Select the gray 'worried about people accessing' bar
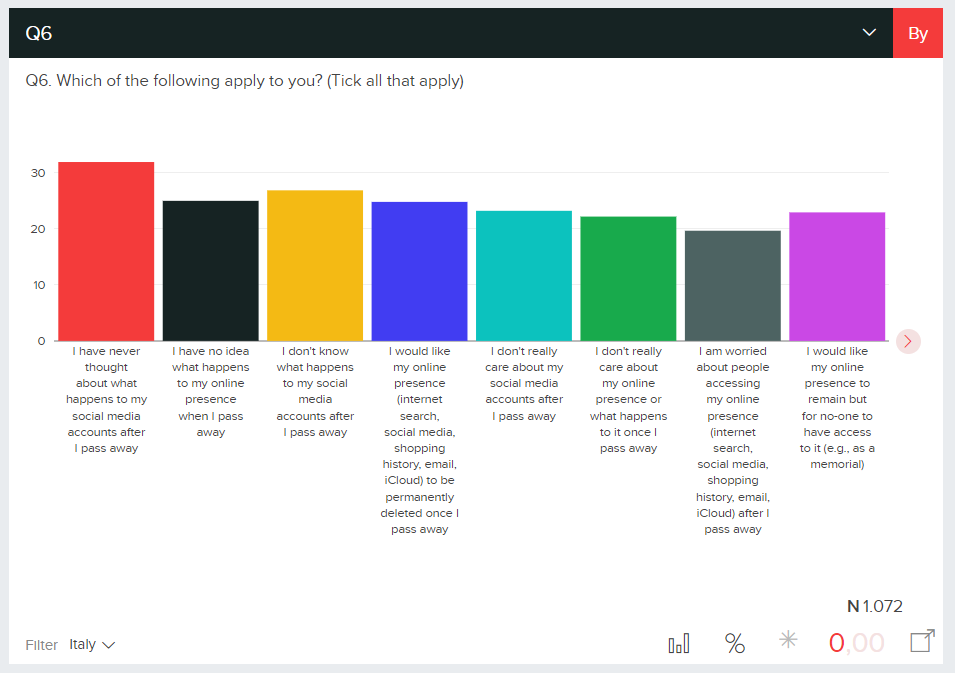 click(x=732, y=285)
